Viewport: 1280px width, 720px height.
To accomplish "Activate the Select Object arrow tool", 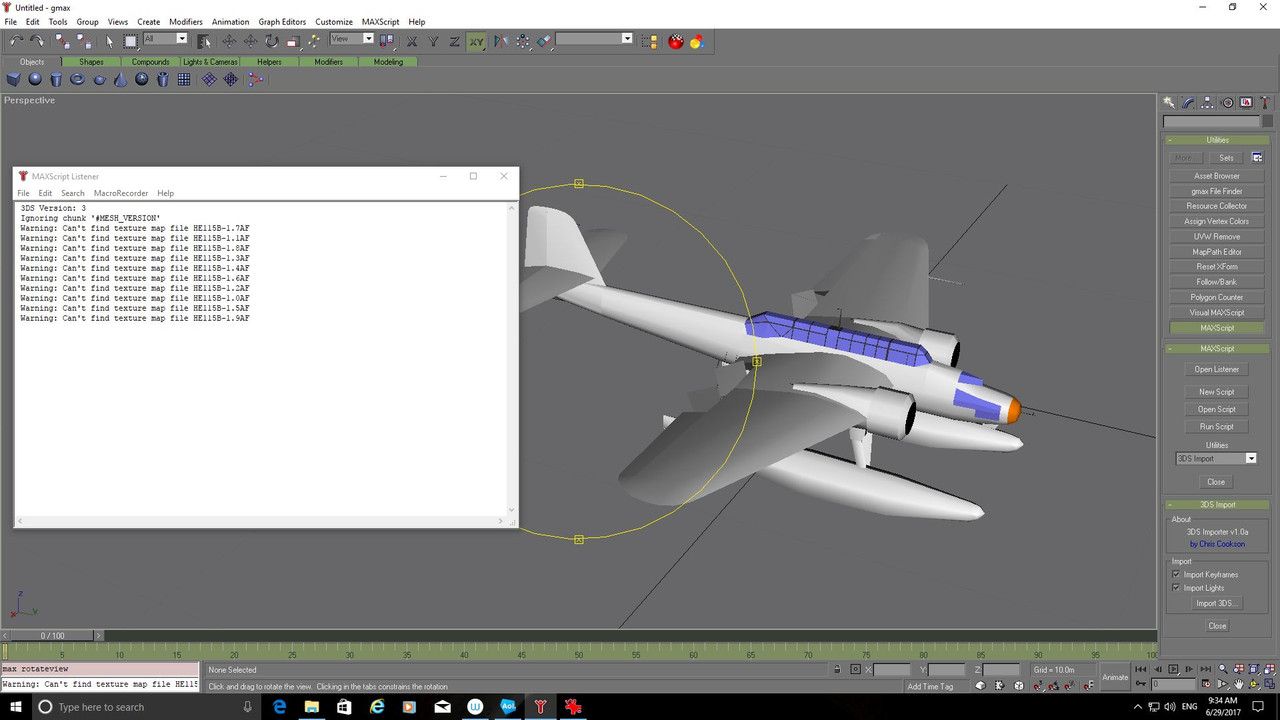I will pyautogui.click(x=110, y=41).
